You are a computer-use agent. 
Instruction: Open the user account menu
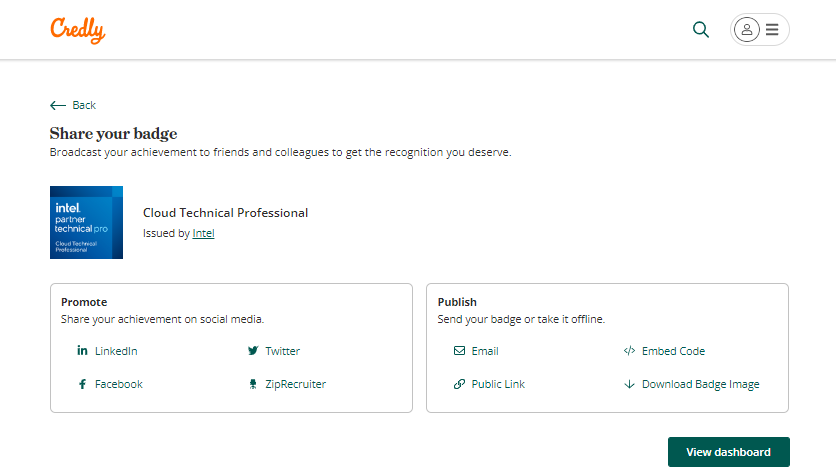760,30
